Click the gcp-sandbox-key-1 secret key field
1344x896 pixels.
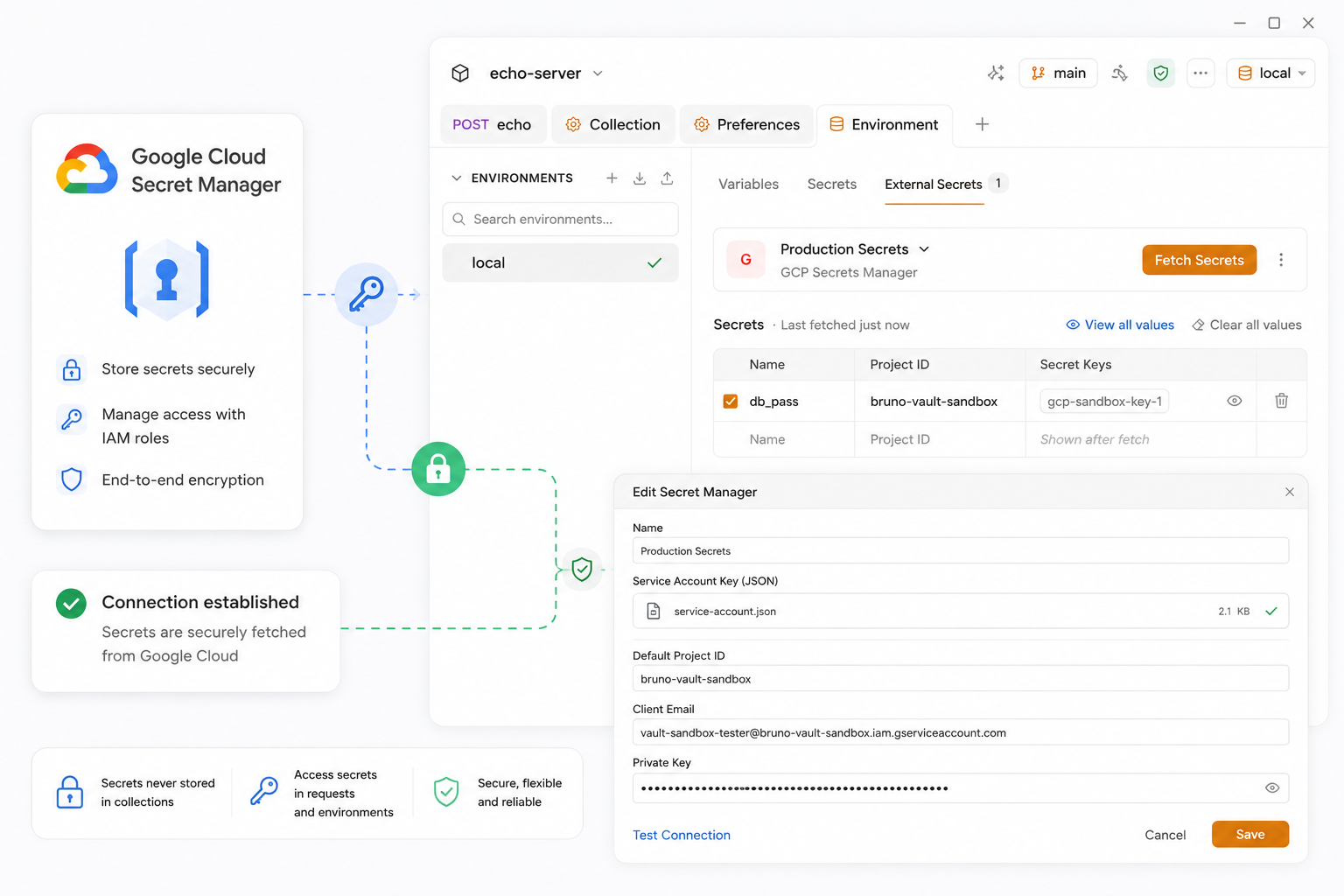[1104, 402]
